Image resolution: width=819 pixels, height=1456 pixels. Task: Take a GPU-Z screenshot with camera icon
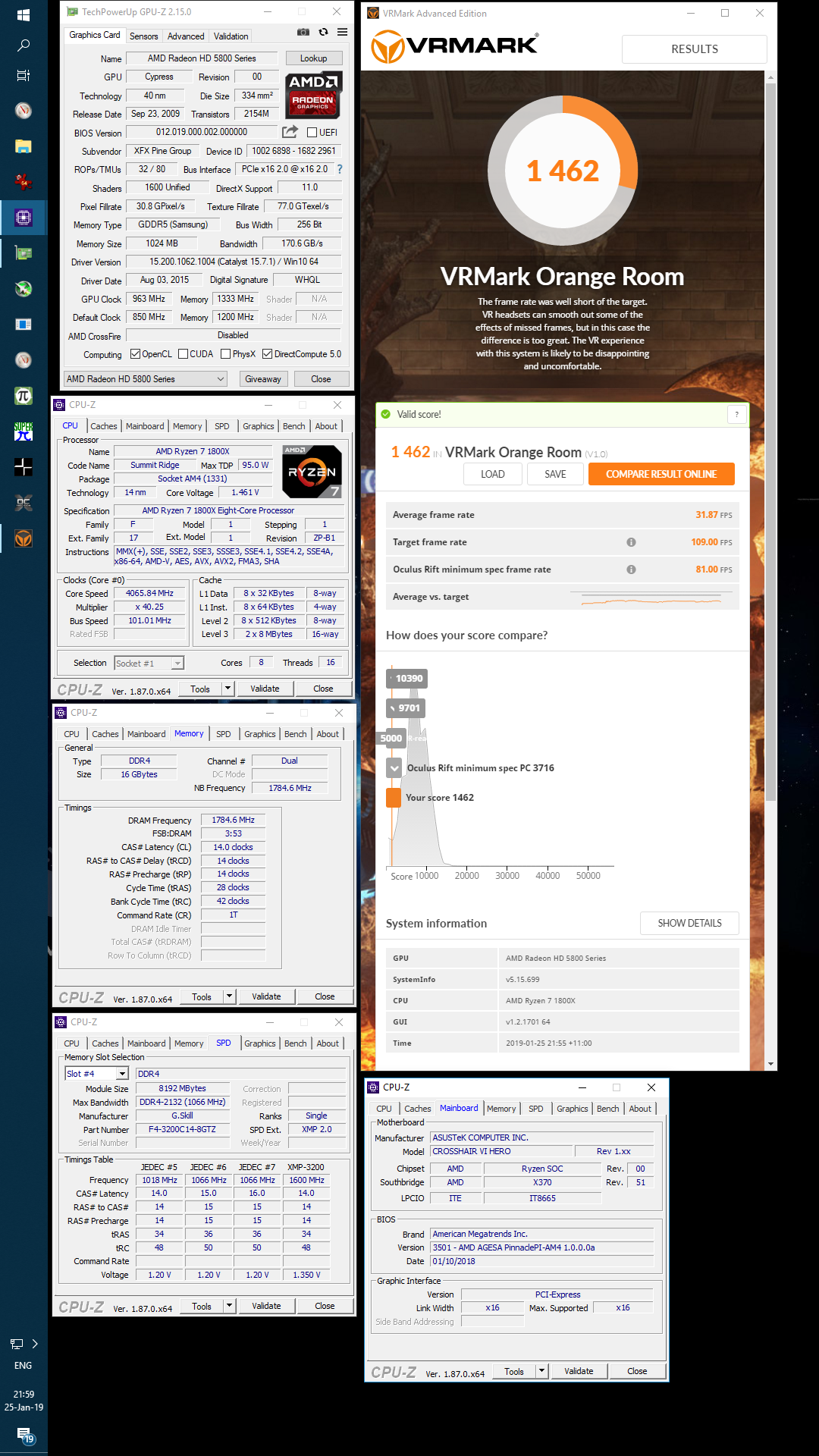[303, 32]
